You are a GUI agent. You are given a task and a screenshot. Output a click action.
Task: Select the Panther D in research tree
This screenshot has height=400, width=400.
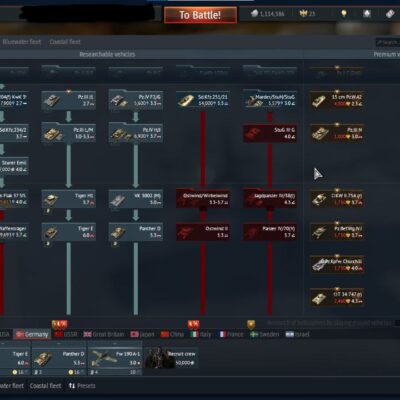pos(136,232)
